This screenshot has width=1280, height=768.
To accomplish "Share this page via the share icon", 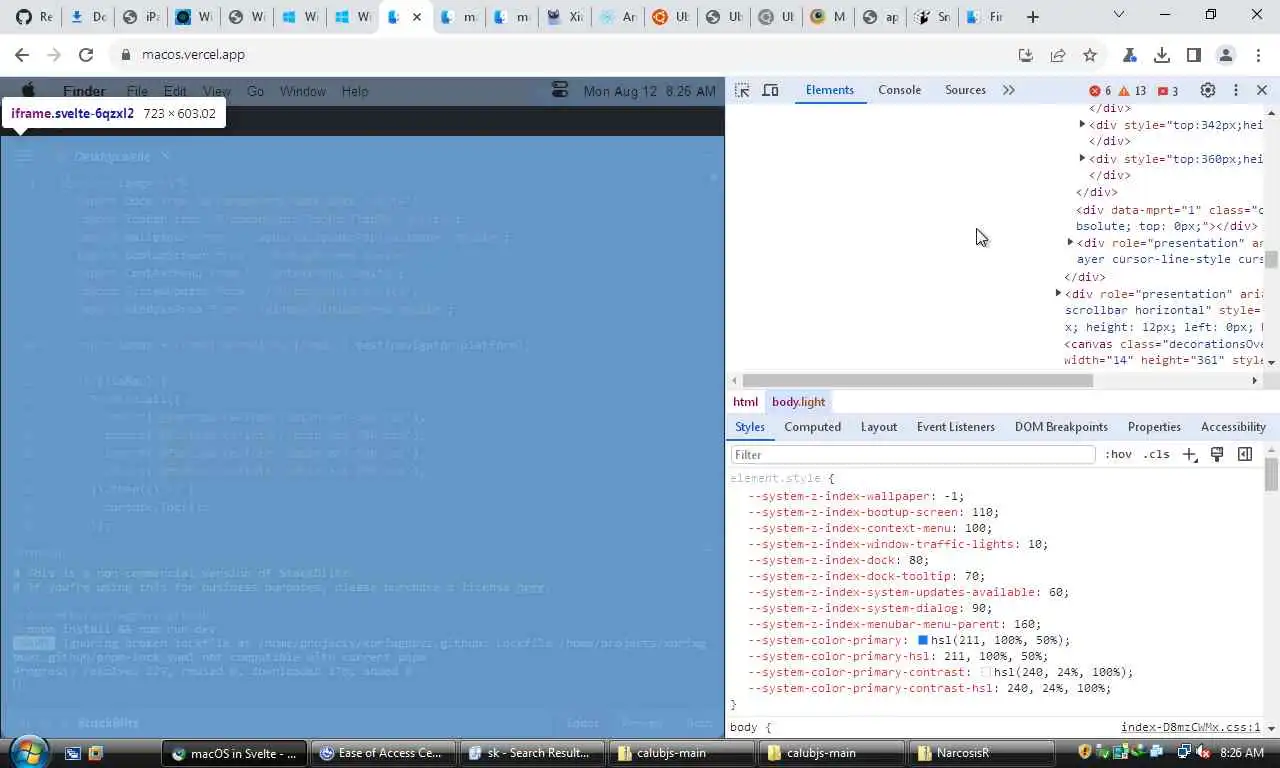I will click(1058, 55).
